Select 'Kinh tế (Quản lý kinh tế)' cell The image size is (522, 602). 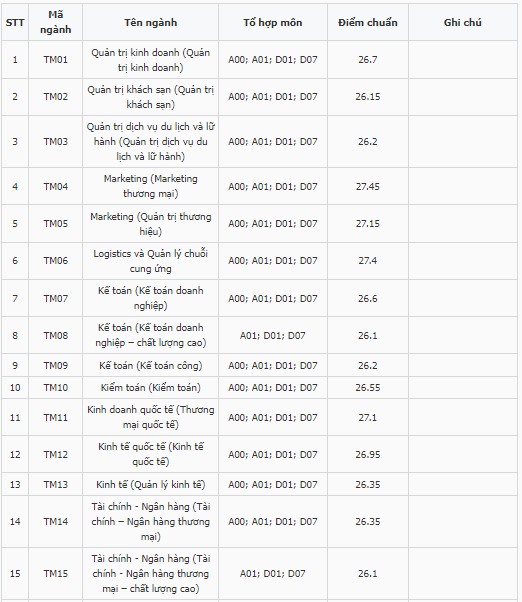point(150,484)
